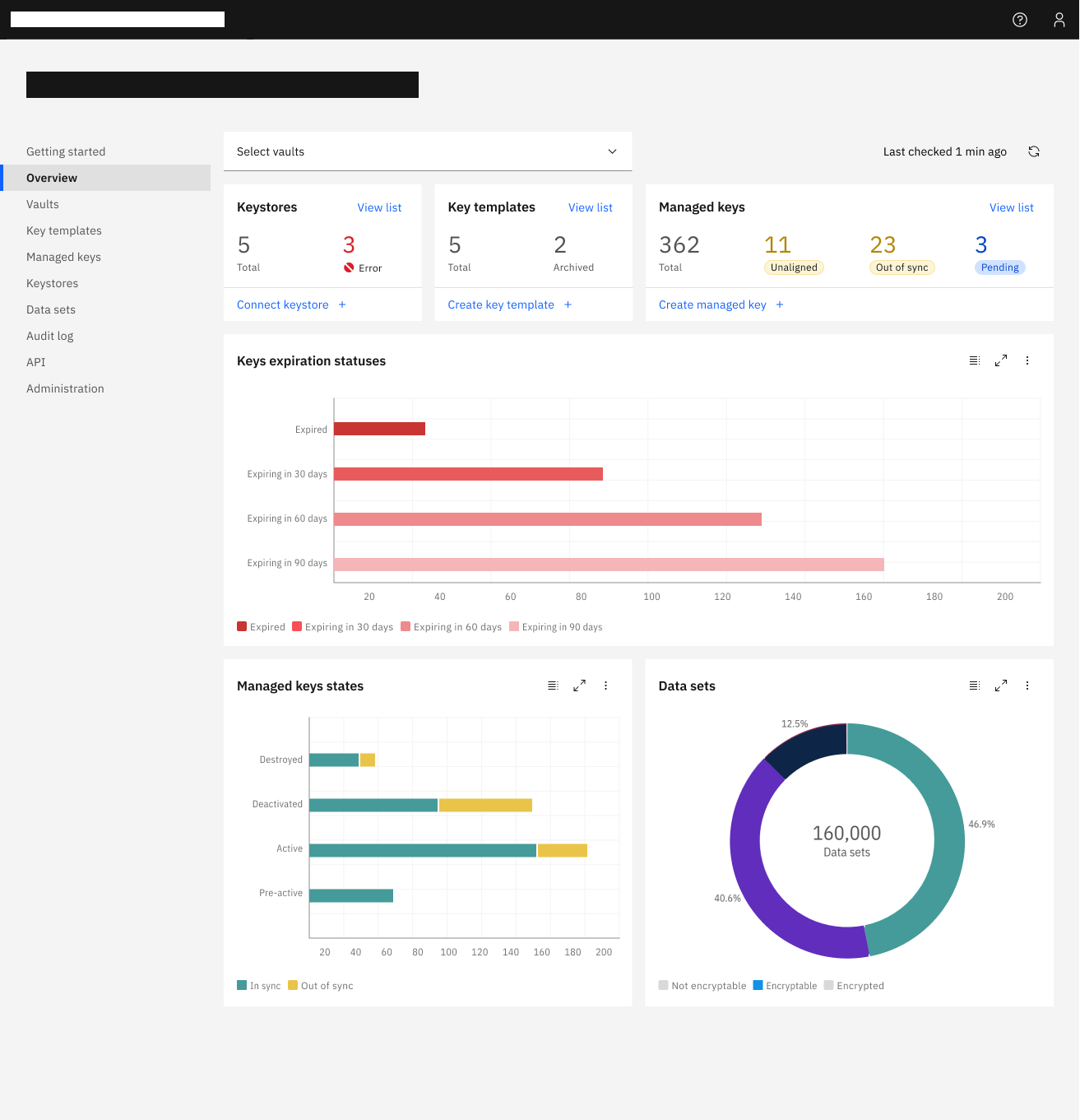Click the 'Last checked 1 min ago' text
Image resolution: width=1080 pixels, height=1120 pixels.
point(944,151)
